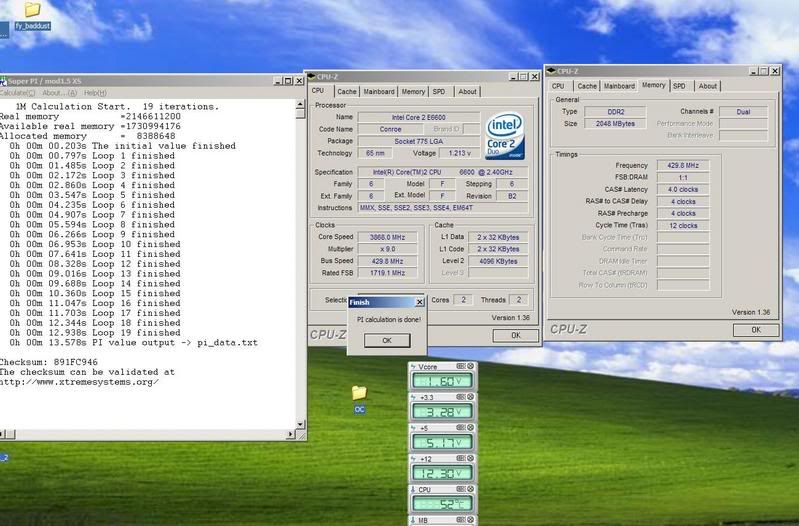Close the Vcore voltage gauge

point(471,366)
